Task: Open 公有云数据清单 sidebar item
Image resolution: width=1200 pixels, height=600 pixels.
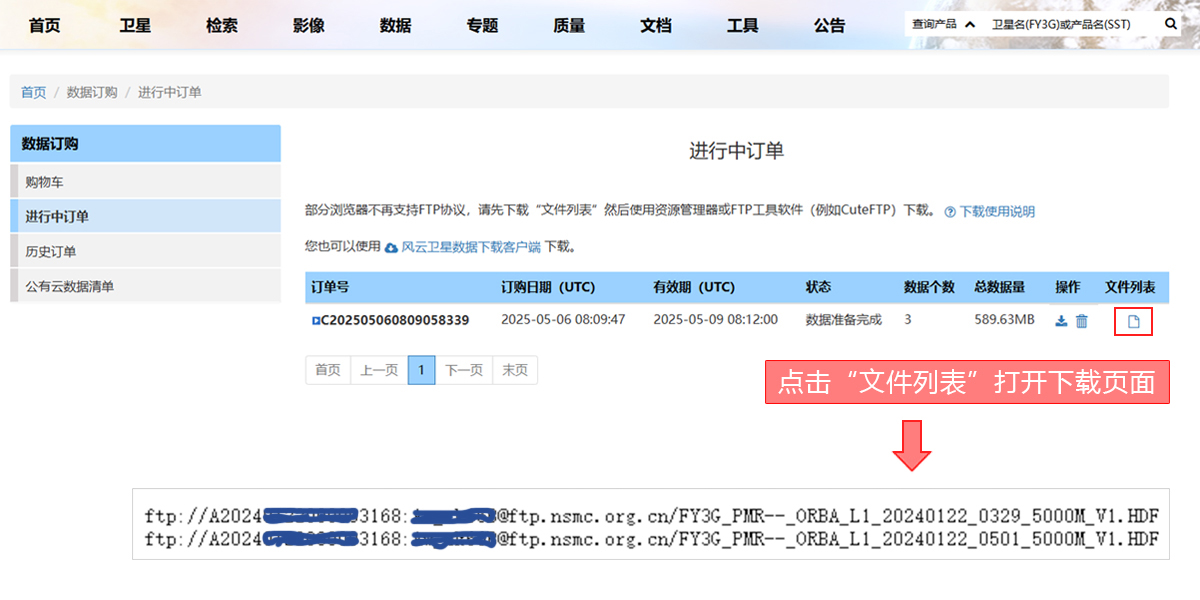Action: (70, 286)
